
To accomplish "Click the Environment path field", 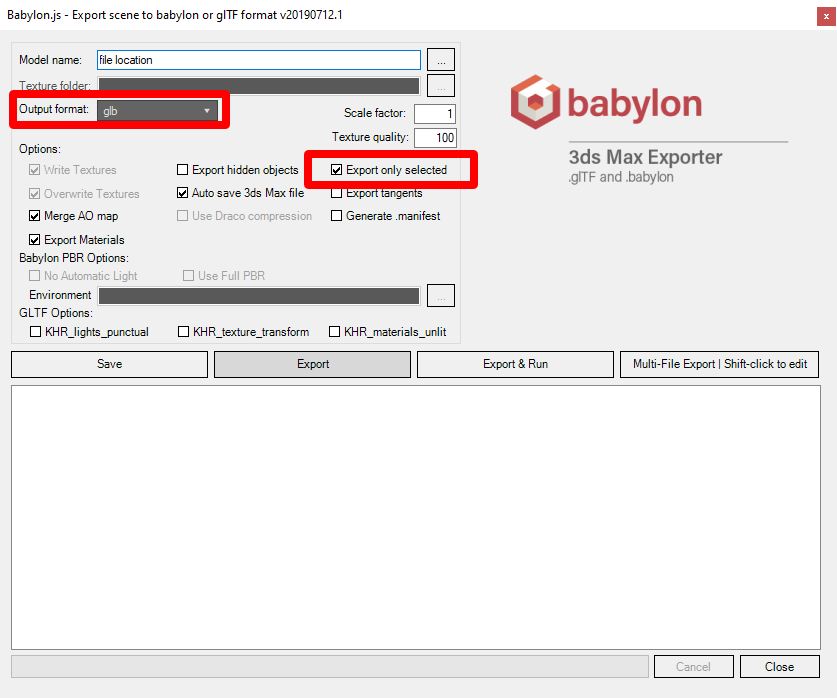I will point(259,296).
